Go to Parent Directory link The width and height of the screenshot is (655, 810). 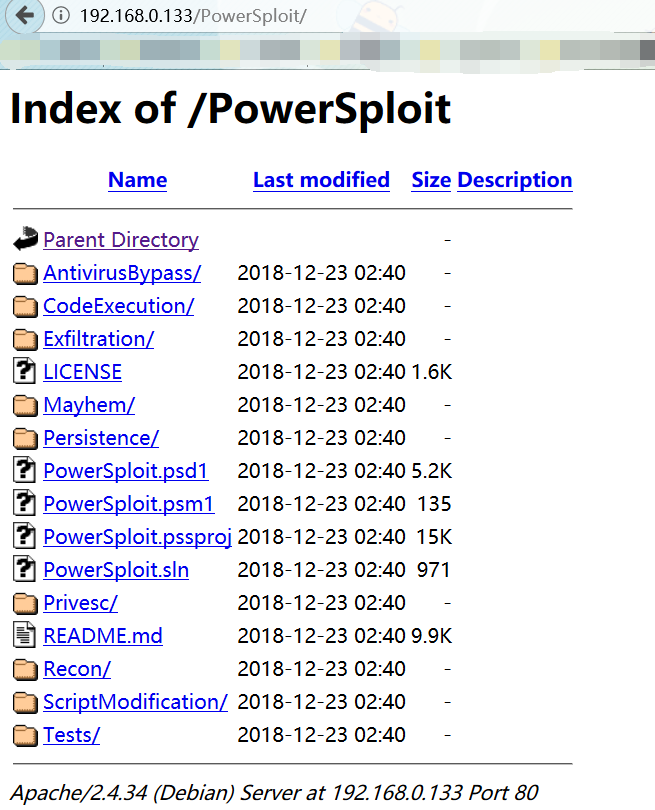(121, 240)
